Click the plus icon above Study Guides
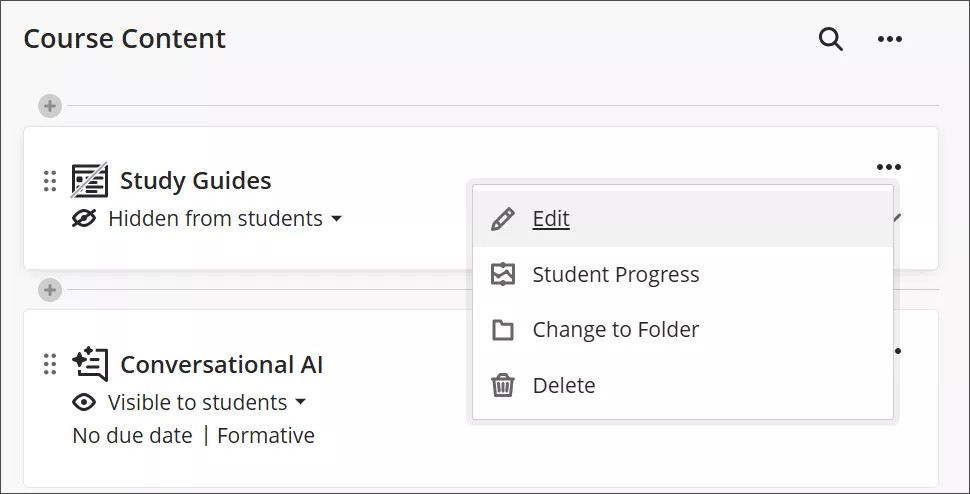The width and height of the screenshot is (970, 494). pos(50,106)
